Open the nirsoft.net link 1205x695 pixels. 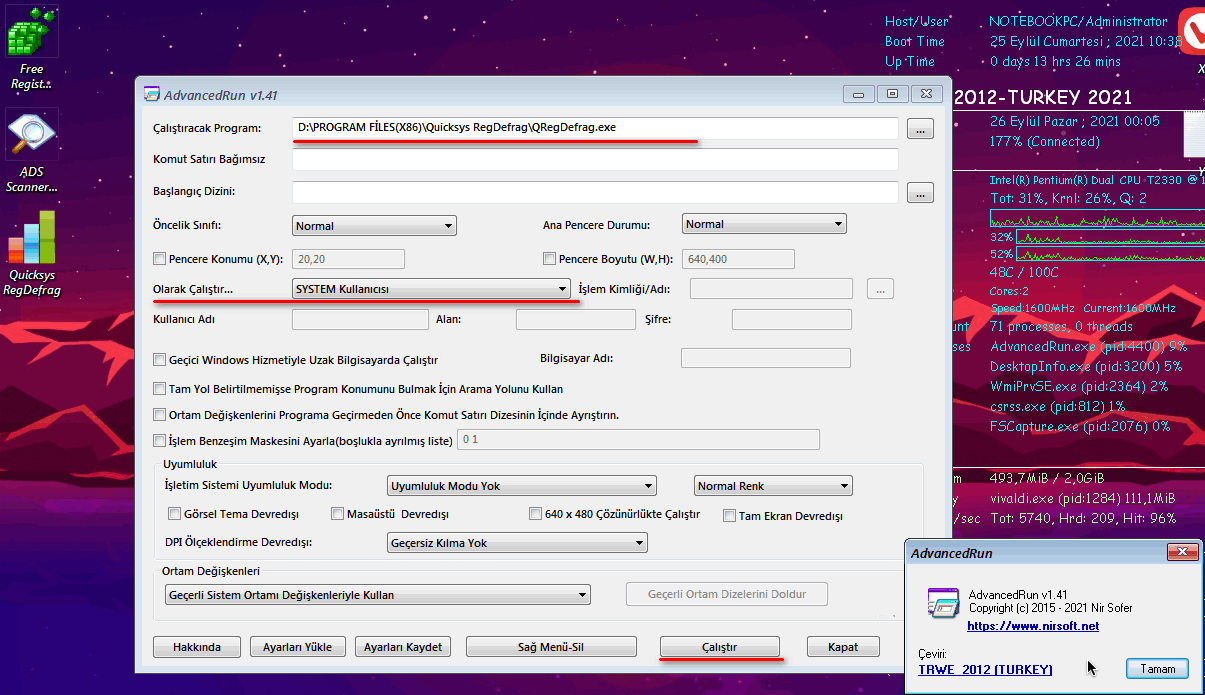pos(1033,626)
